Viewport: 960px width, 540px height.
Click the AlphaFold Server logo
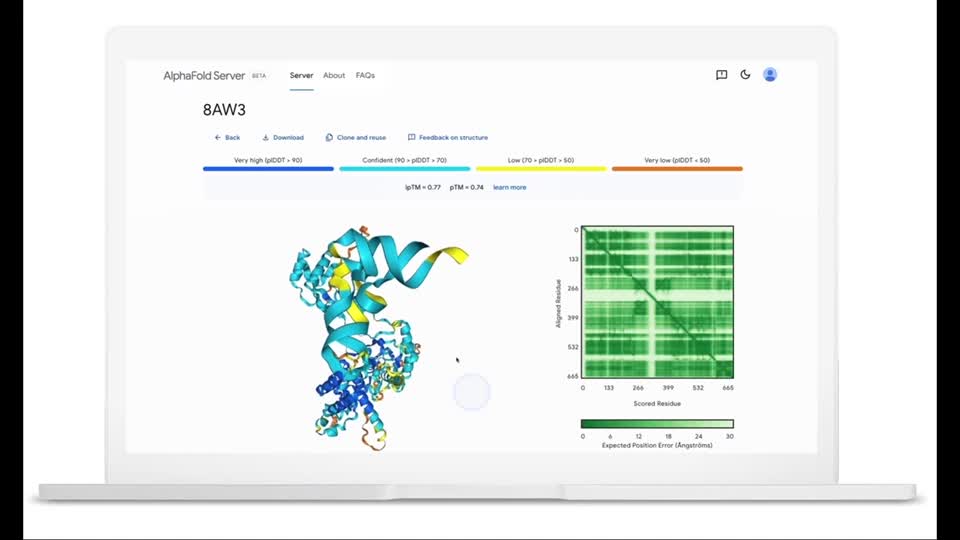pos(204,75)
